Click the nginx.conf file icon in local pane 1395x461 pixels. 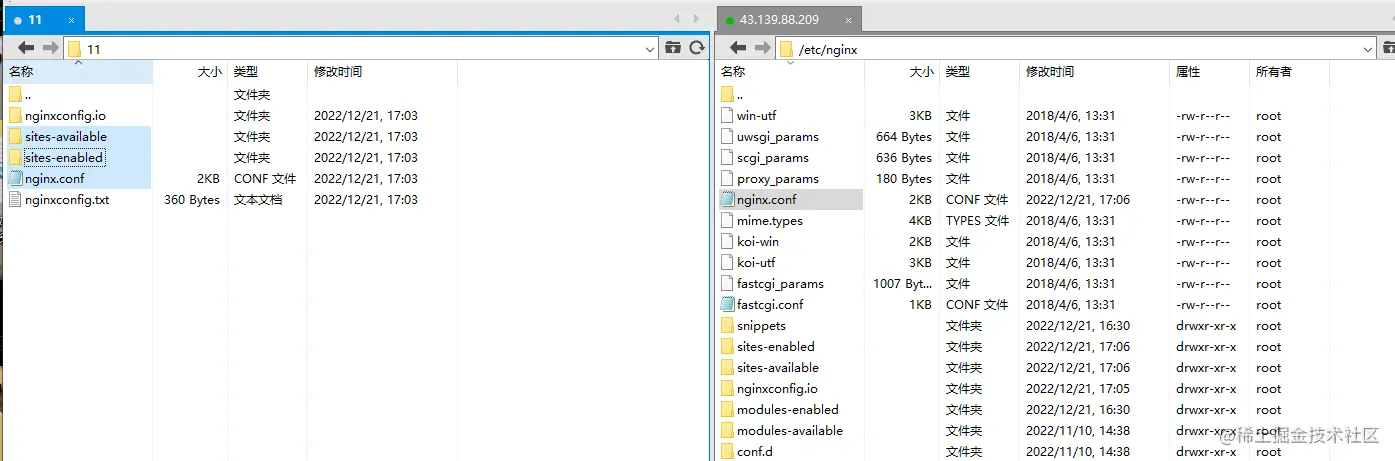pos(15,179)
